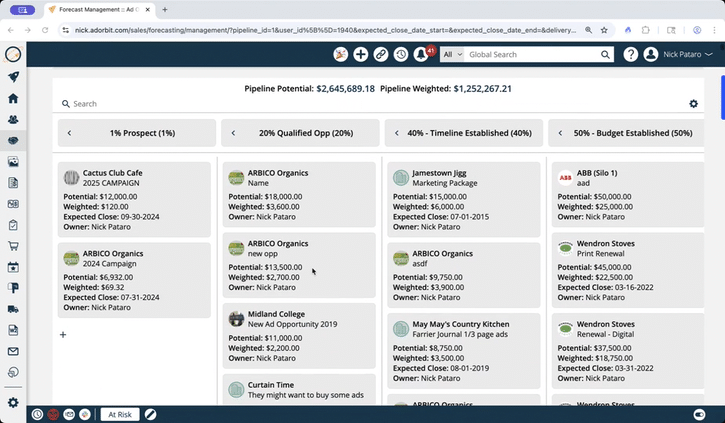The width and height of the screenshot is (725, 423).
Task: Open the A/B layout icon in sidebar
Action: click(x=13, y=204)
